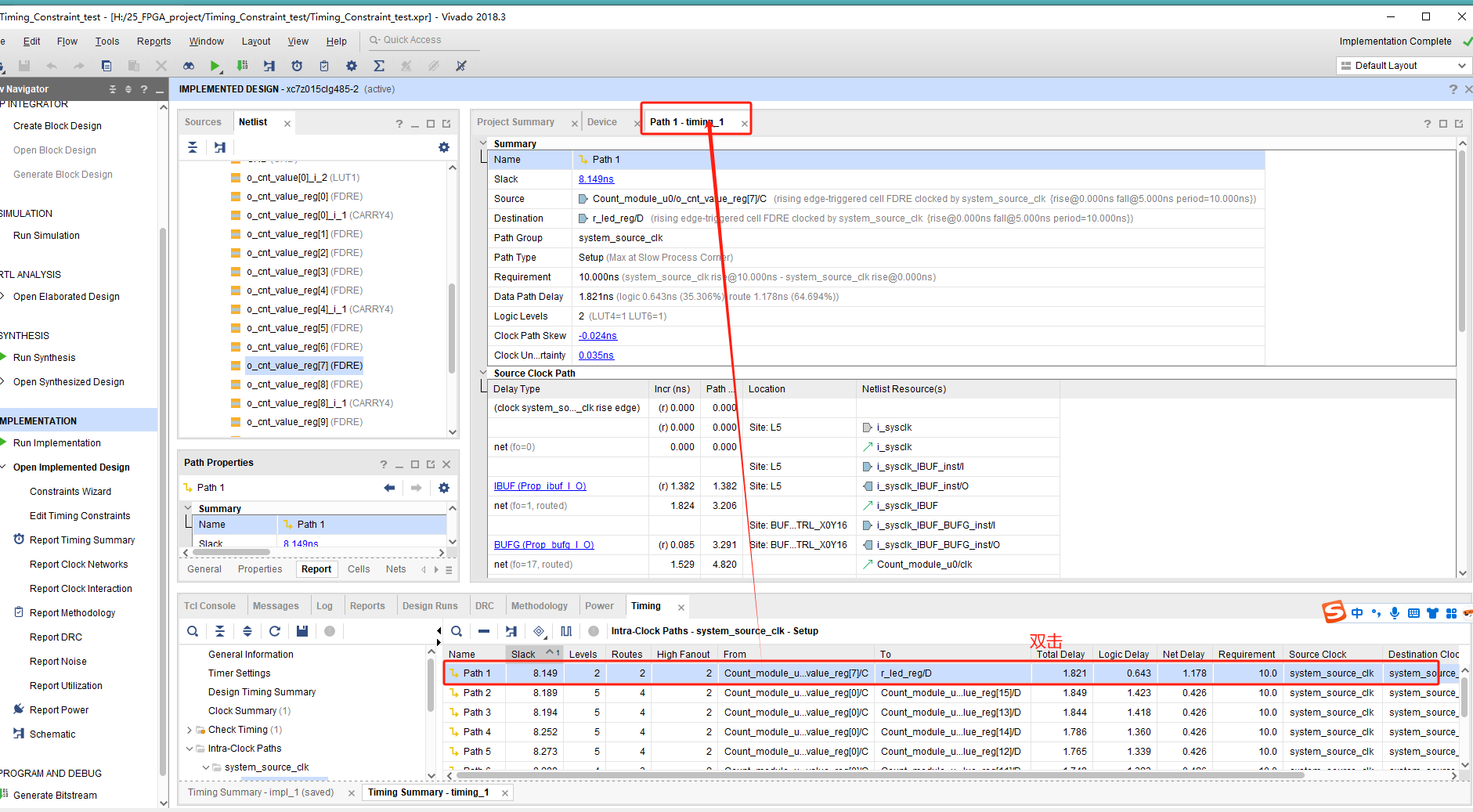Open the Default Layout dropdown
Viewport: 1473px width, 812px height.
point(1402,66)
